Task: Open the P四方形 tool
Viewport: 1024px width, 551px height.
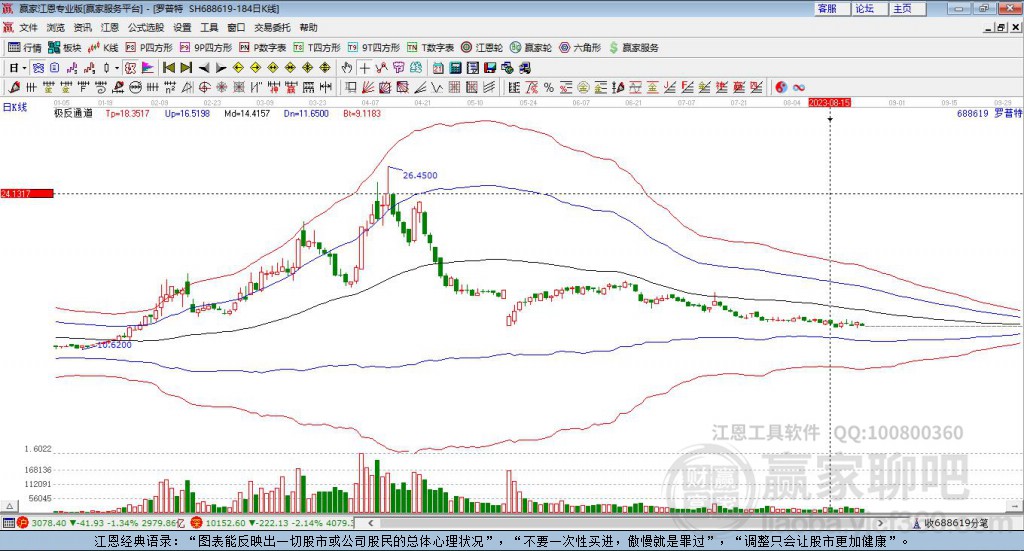Action: pos(149,48)
